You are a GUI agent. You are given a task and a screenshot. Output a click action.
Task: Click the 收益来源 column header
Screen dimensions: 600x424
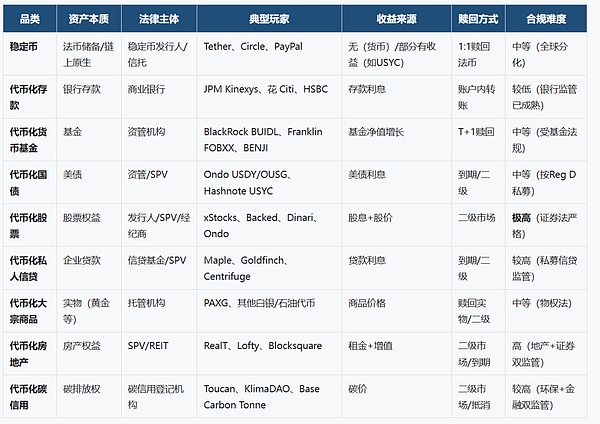(x=396, y=18)
